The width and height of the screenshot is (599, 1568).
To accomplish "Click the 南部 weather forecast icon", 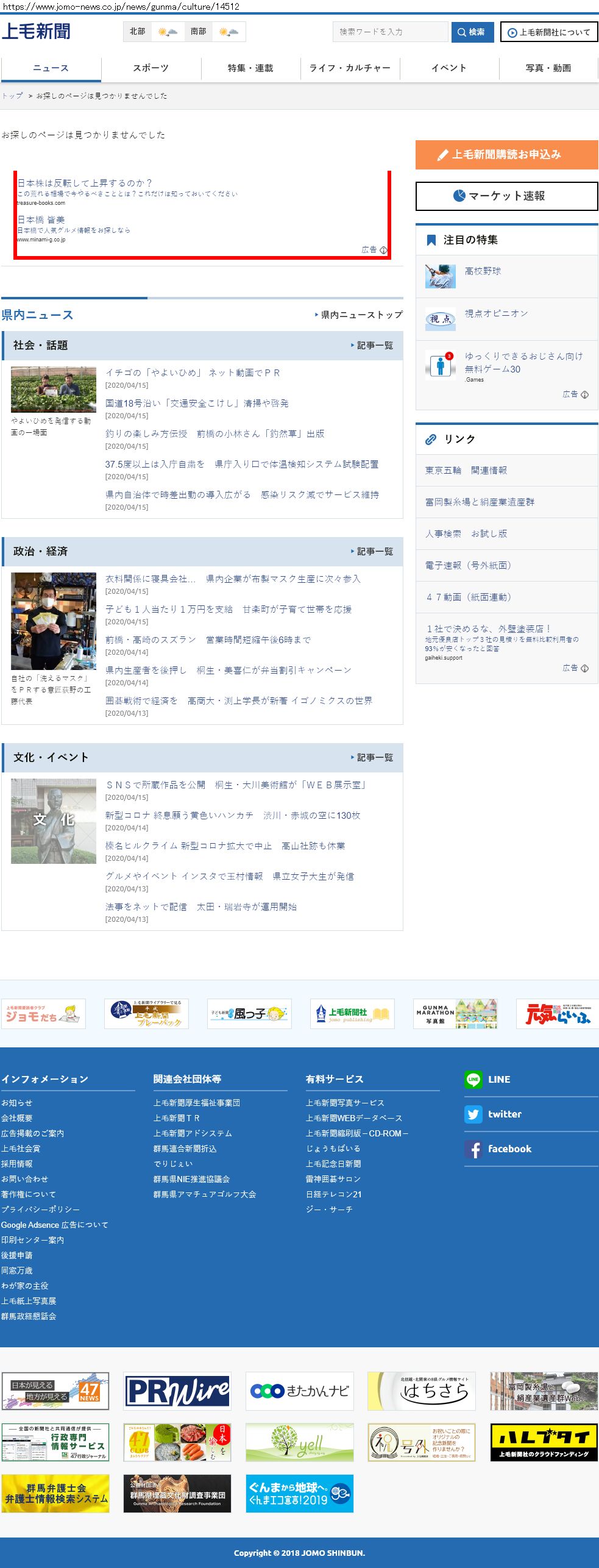I will [x=229, y=32].
